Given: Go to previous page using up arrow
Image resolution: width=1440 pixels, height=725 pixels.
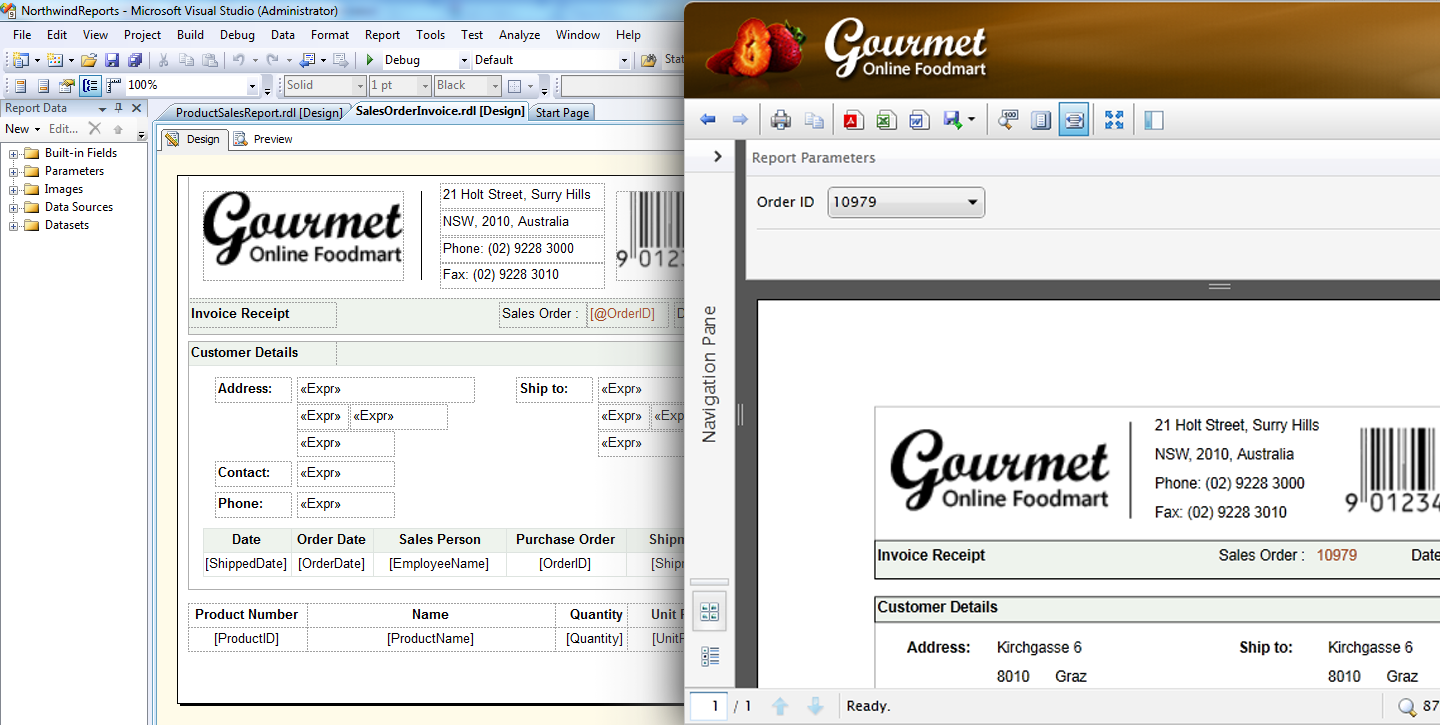Looking at the screenshot, I should click(x=781, y=706).
